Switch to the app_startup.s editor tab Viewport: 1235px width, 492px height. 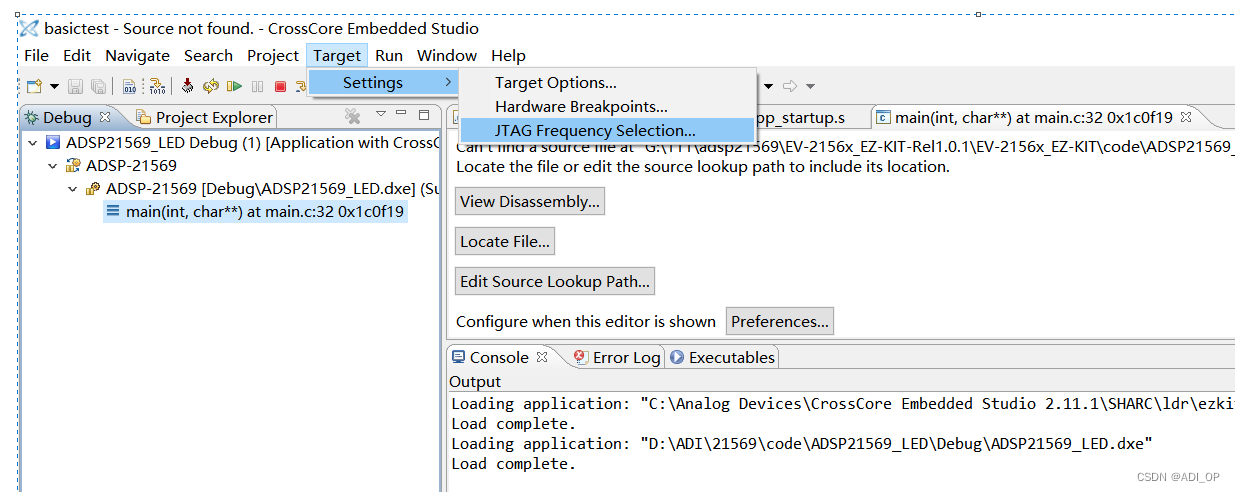tap(802, 118)
